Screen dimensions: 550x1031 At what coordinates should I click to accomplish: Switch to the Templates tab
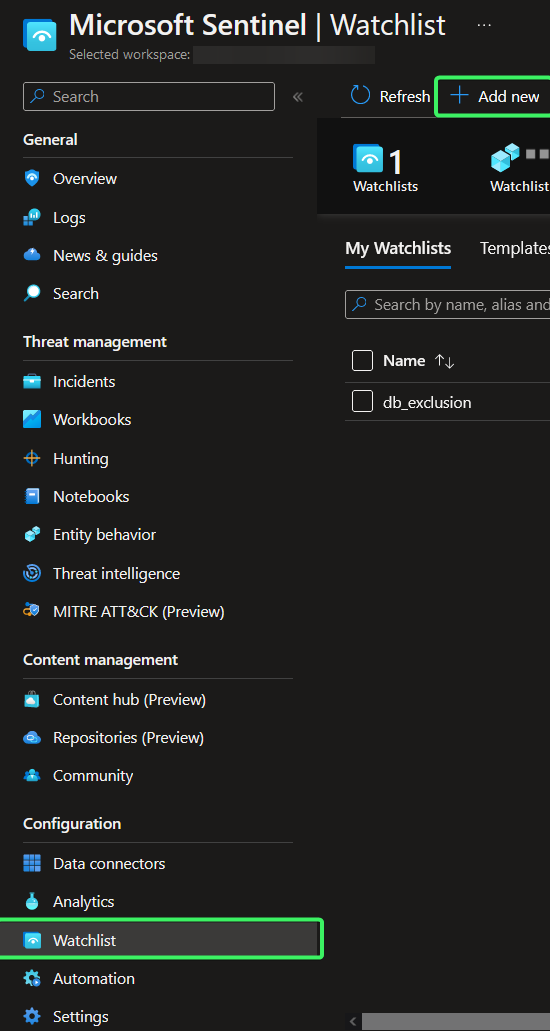(514, 249)
